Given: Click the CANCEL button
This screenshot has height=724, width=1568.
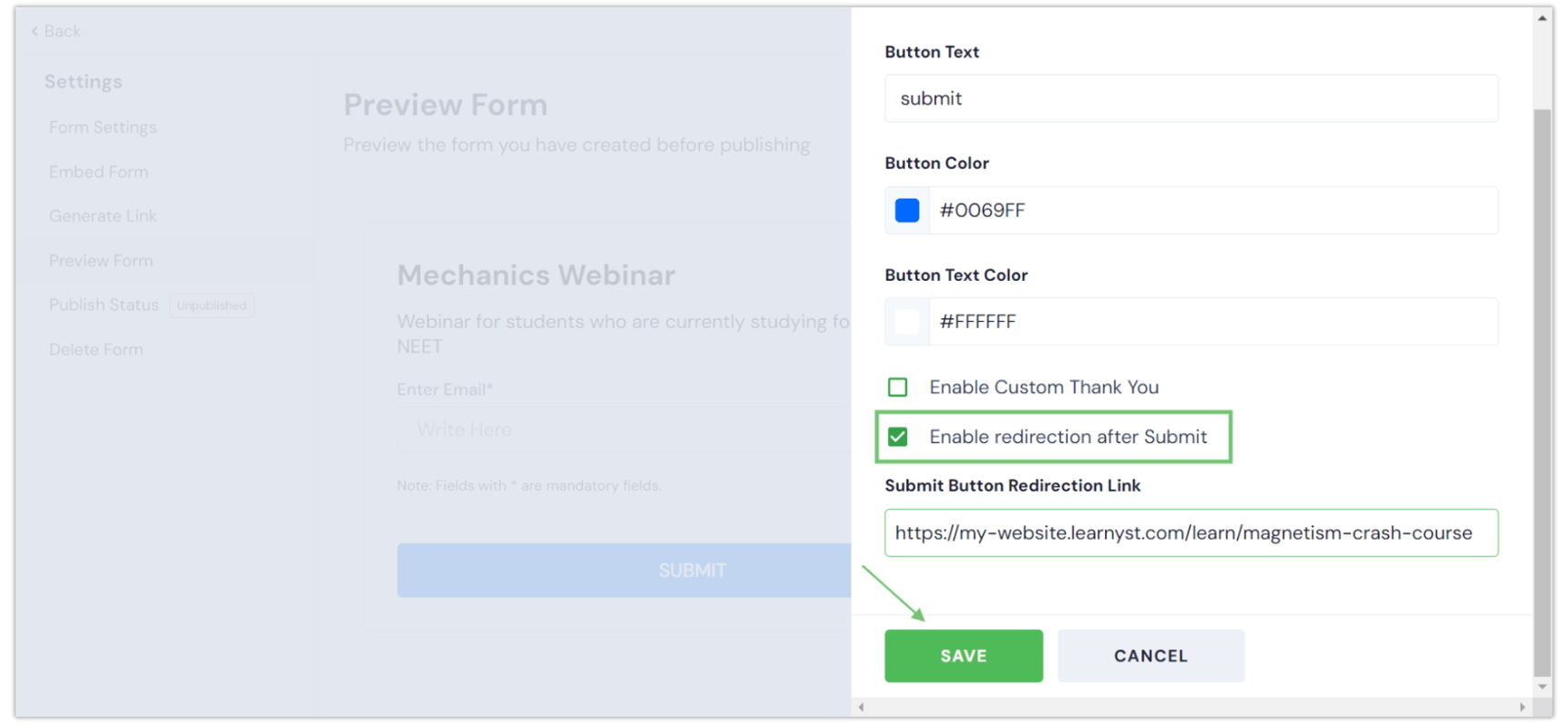Looking at the screenshot, I should point(1150,656).
